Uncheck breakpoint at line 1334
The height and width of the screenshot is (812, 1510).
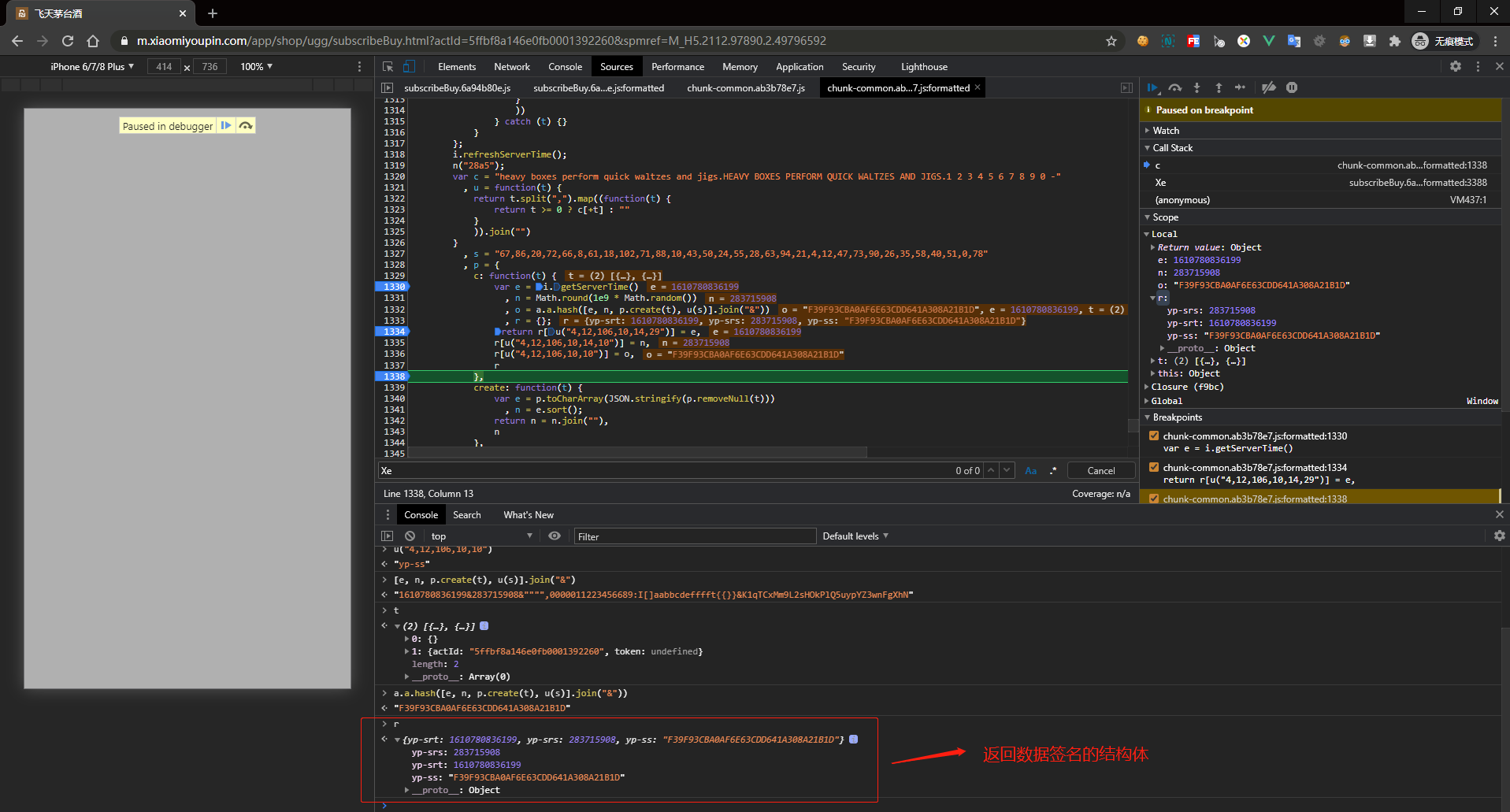[x=1154, y=467]
